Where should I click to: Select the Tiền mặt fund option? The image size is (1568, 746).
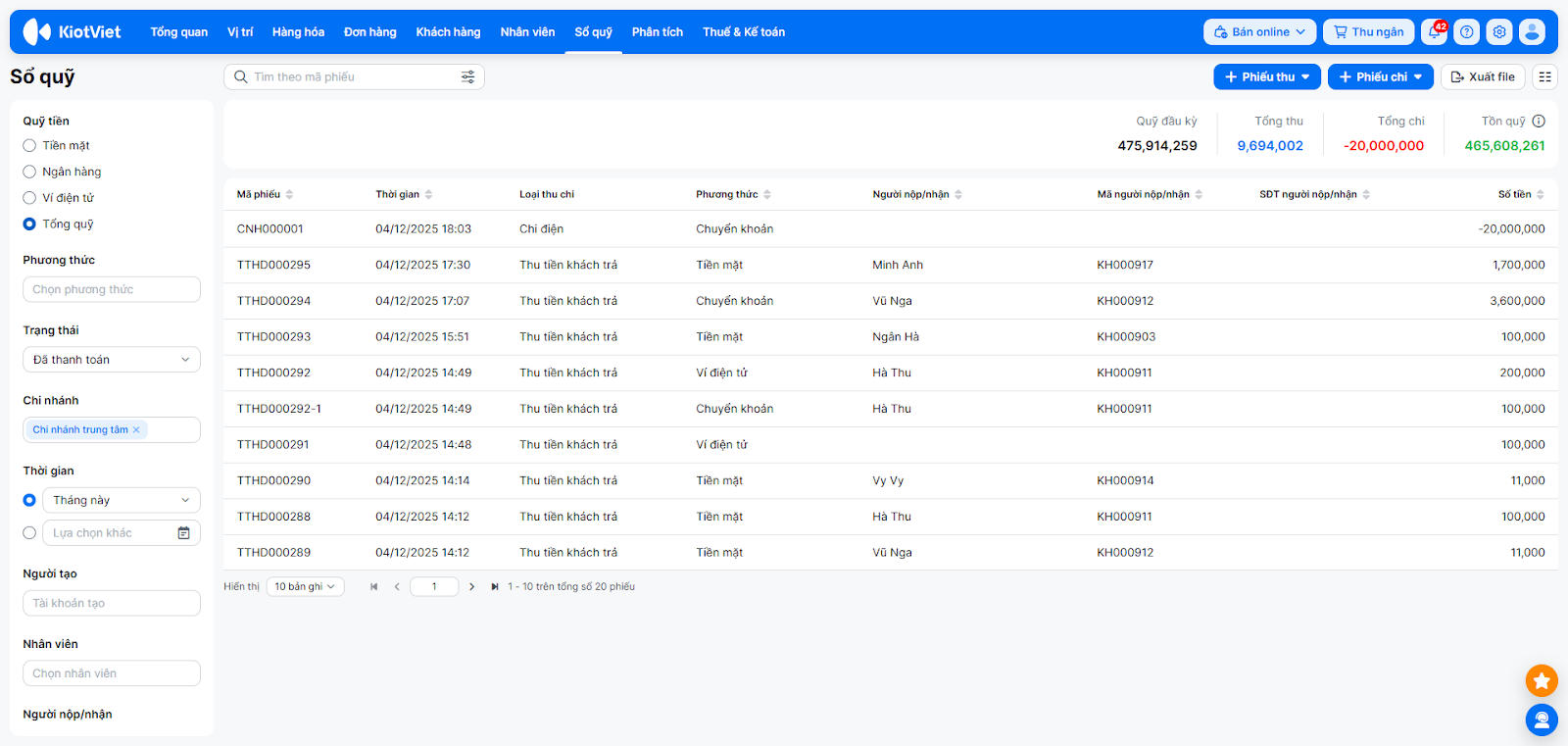click(29, 146)
